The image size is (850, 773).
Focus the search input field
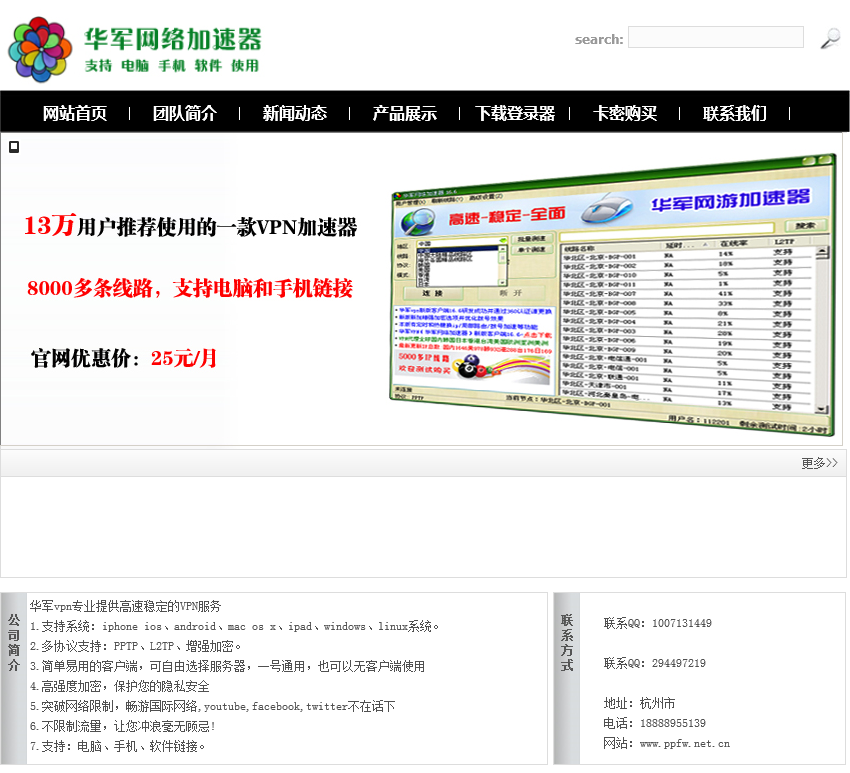716,37
